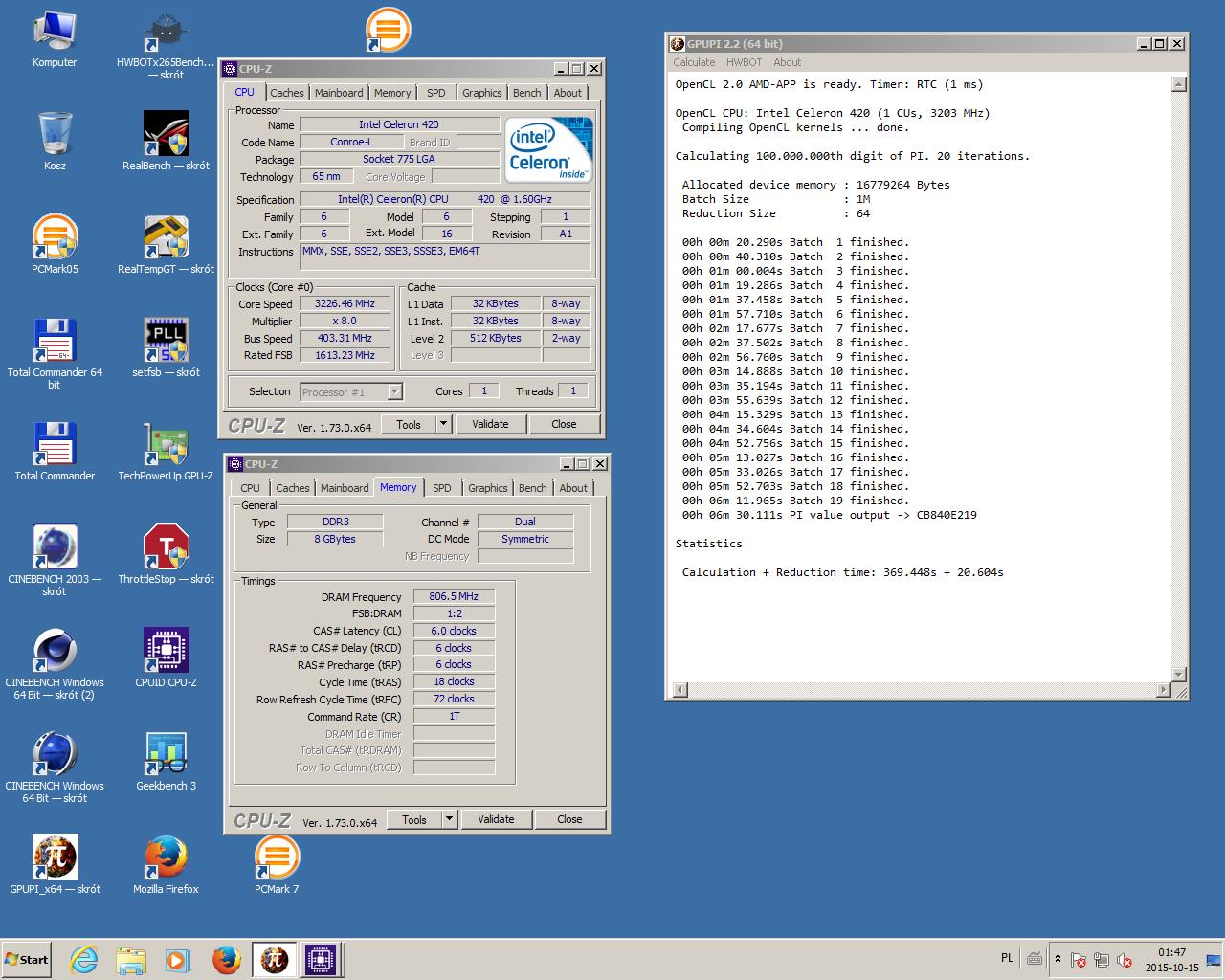The image size is (1225, 980).
Task: Click GPUPI vertical scrollbar down arrow
Action: [x=1178, y=674]
